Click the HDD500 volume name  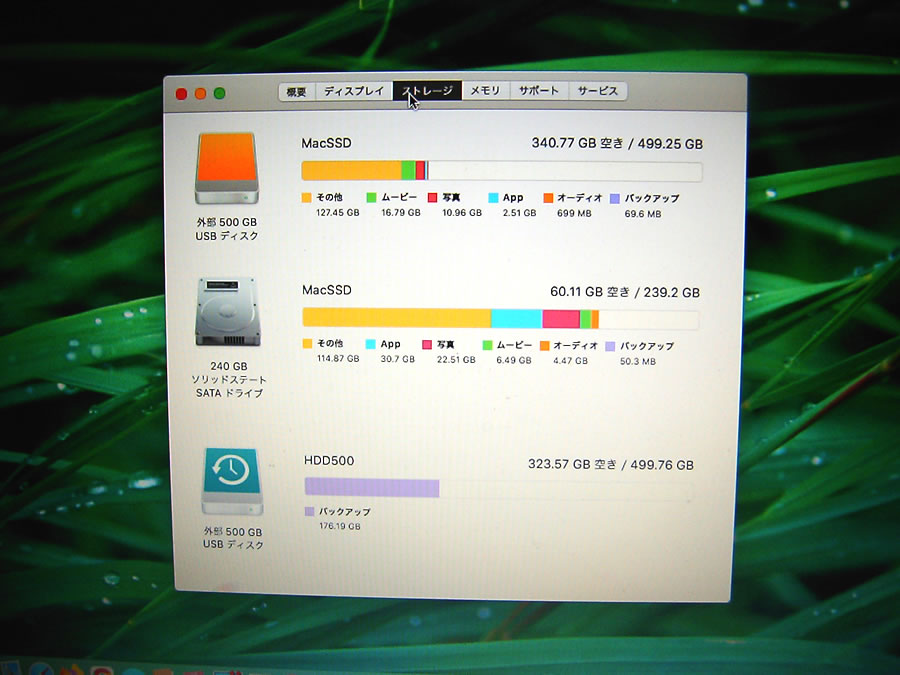click(329, 460)
